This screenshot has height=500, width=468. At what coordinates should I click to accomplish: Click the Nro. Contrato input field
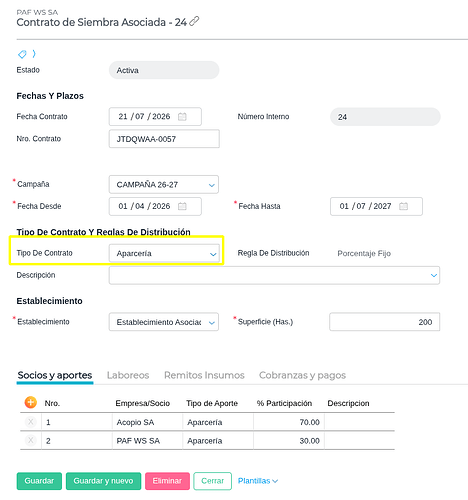pos(164,139)
